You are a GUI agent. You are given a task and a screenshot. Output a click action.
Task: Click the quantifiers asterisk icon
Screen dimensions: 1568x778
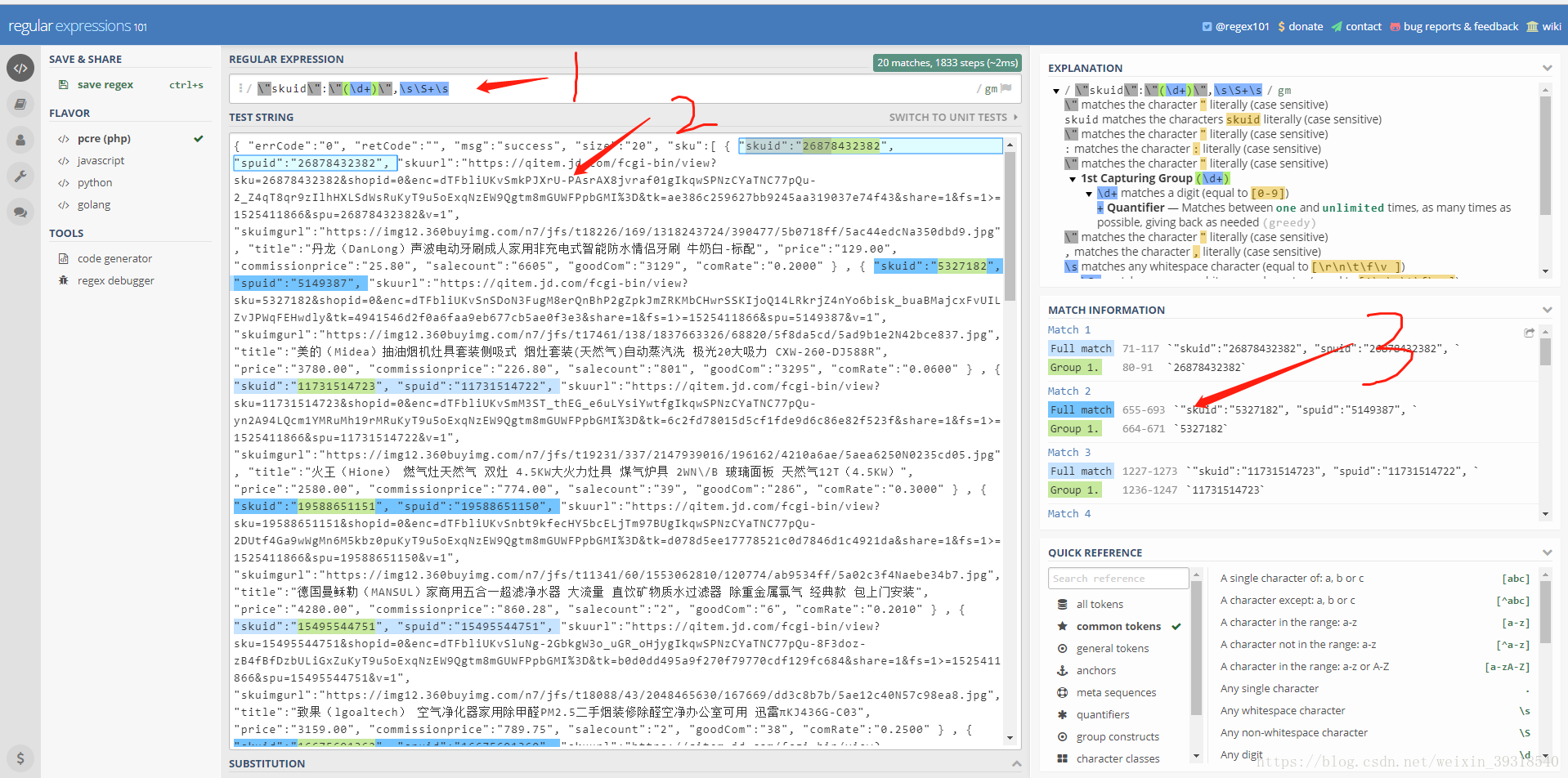(1062, 714)
